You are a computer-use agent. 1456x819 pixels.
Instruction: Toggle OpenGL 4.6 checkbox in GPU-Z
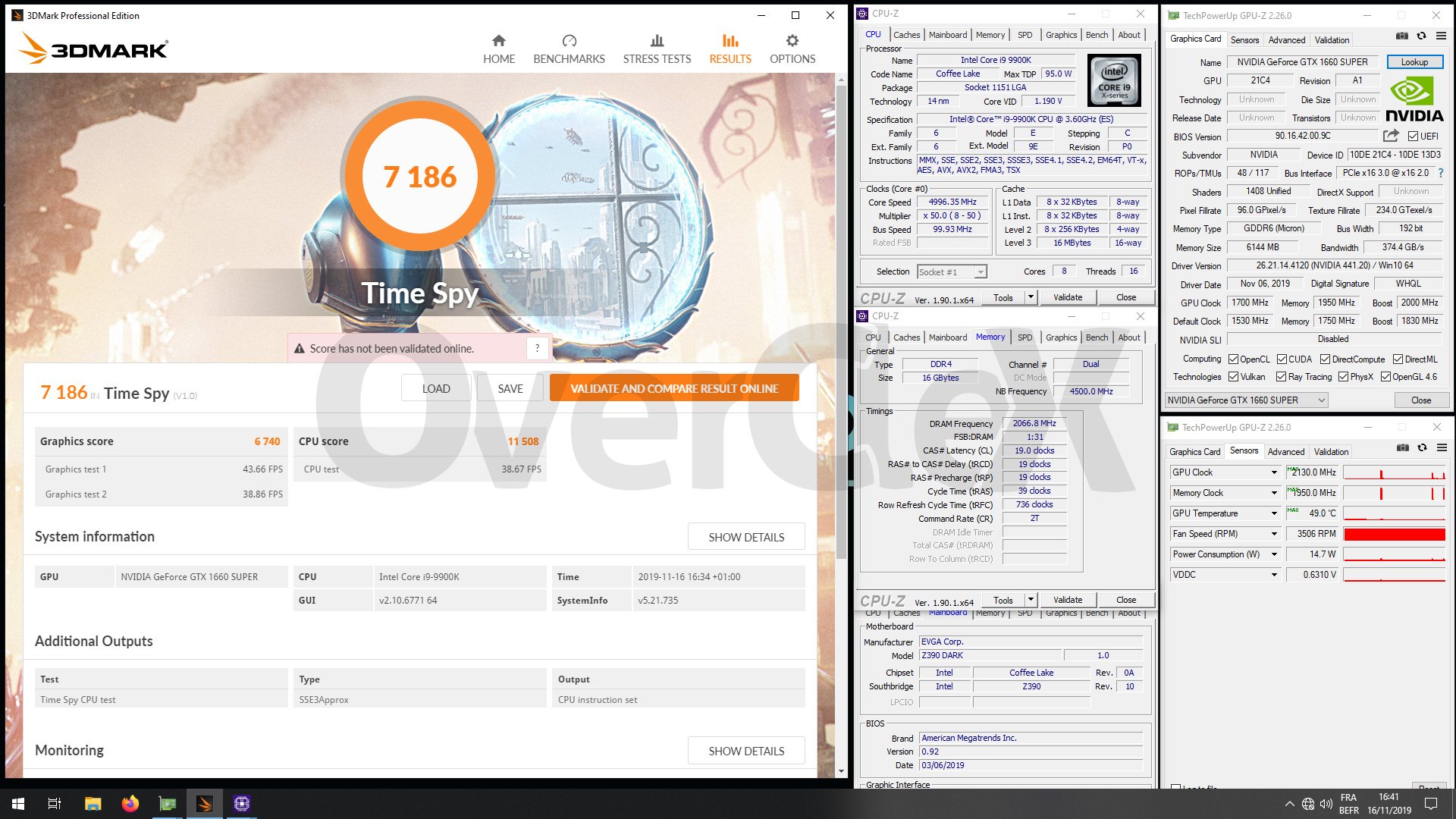pos(1385,377)
